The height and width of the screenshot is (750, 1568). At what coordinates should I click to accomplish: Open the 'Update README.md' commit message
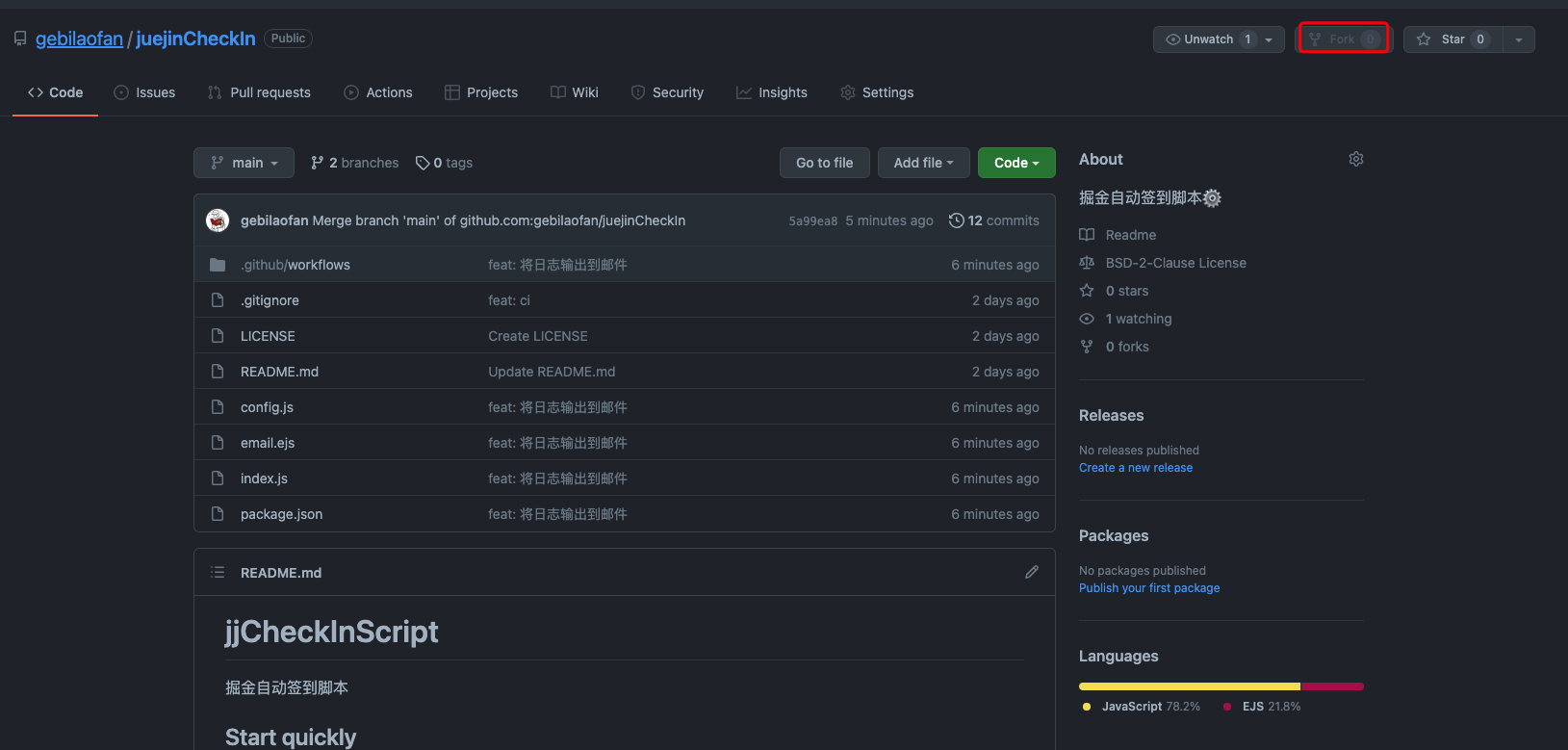(x=552, y=372)
